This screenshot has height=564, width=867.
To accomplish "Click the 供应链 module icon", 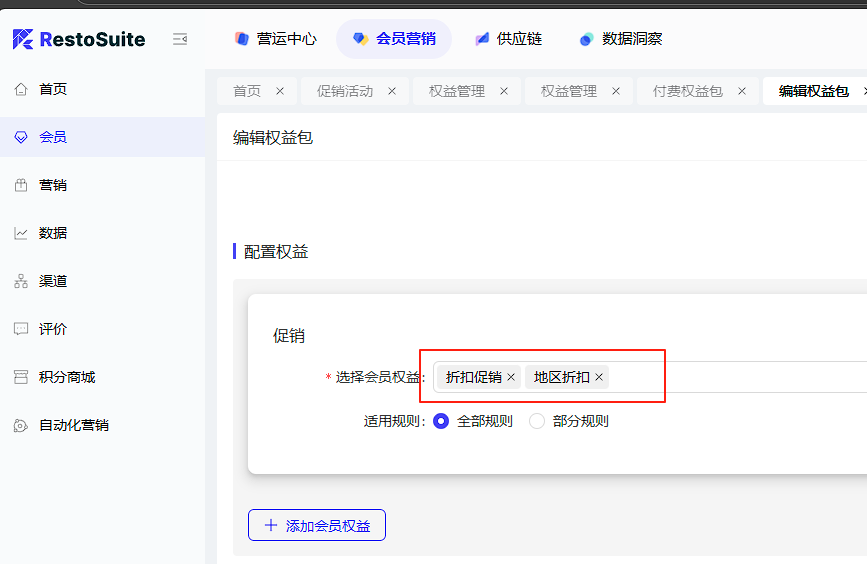I will pyautogui.click(x=482, y=39).
